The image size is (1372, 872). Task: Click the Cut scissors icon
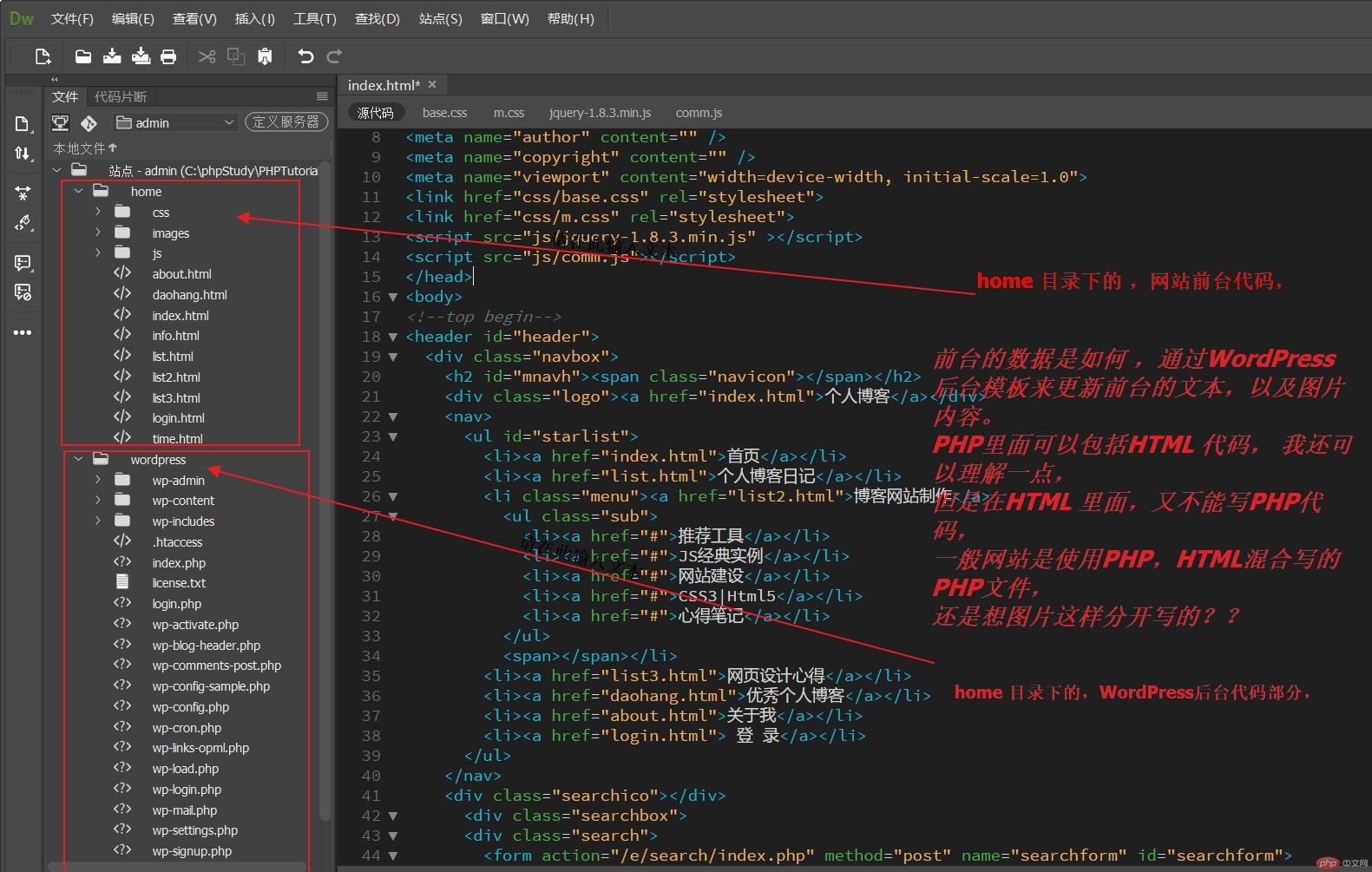click(x=207, y=56)
